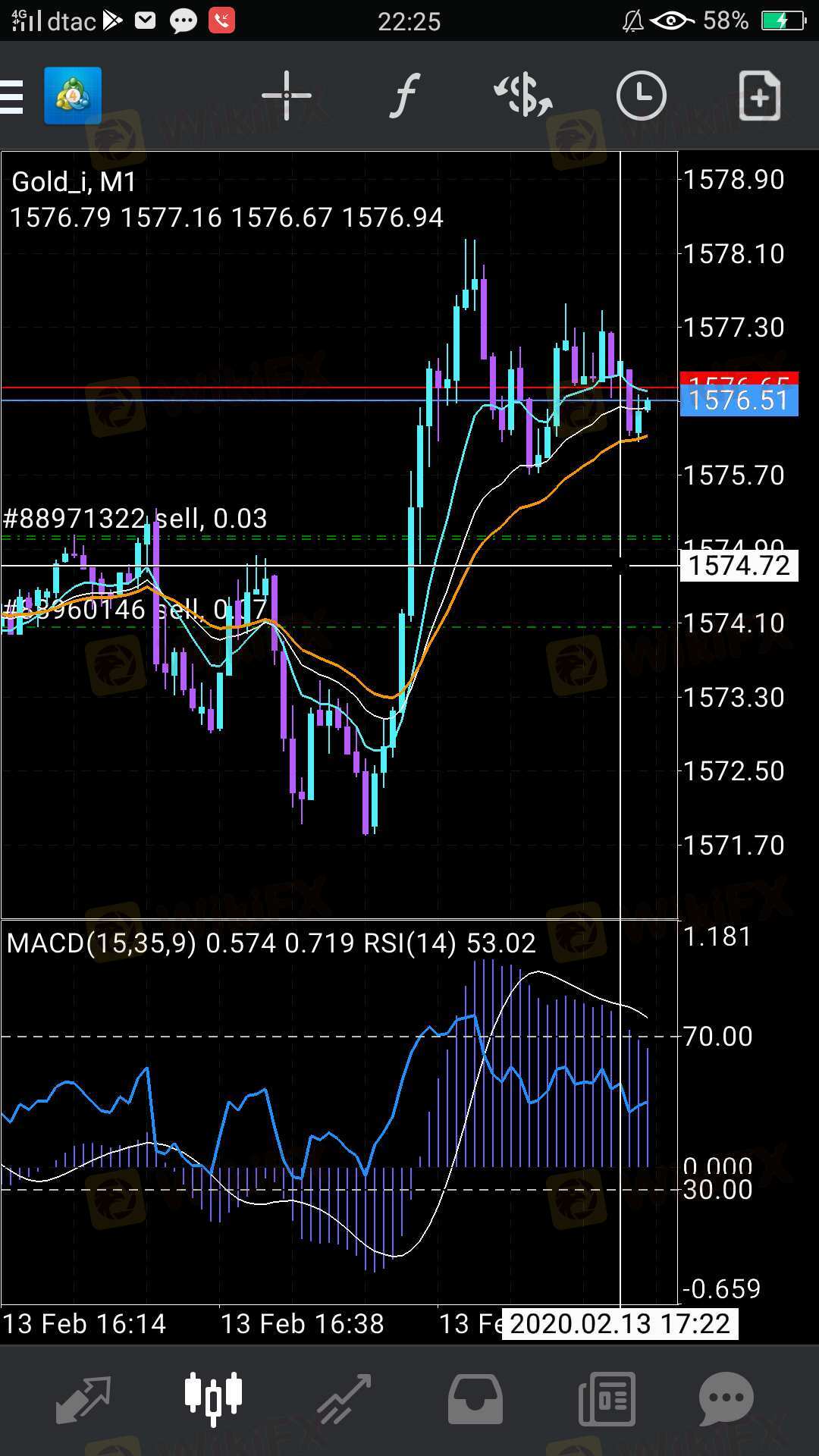
Task: Tap the MetaTrader app logo icon
Action: [x=73, y=96]
